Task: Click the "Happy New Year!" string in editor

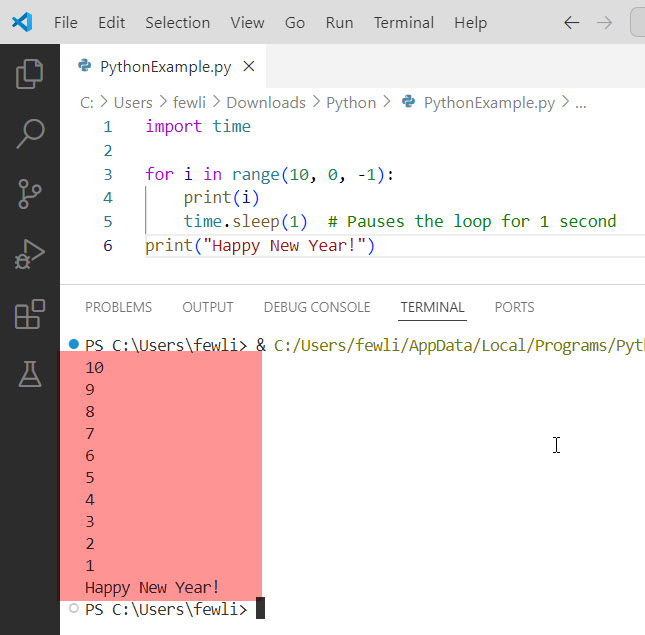Action: [284, 246]
